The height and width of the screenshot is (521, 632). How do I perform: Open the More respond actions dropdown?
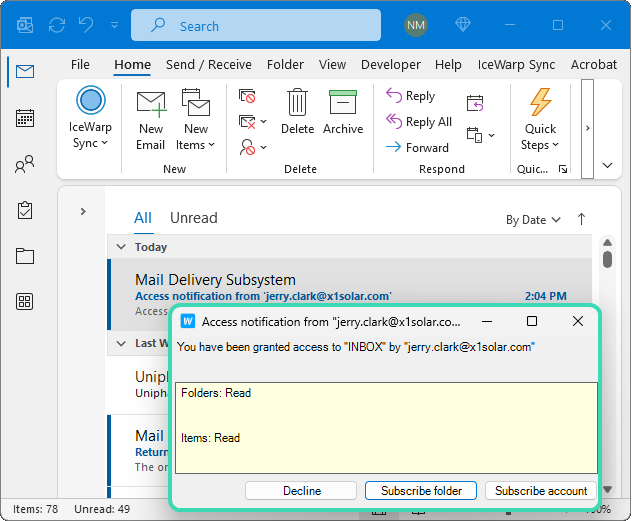click(x=480, y=135)
